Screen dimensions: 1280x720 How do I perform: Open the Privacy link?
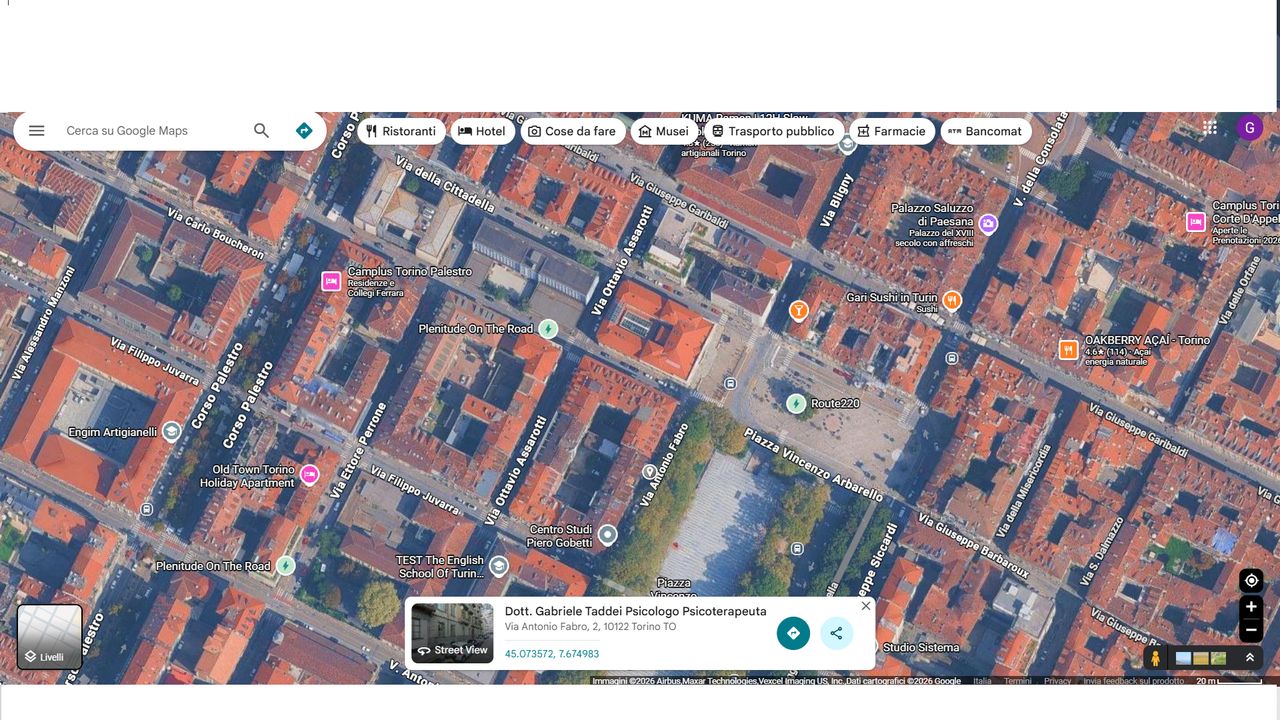pyautogui.click(x=1057, y=681)
